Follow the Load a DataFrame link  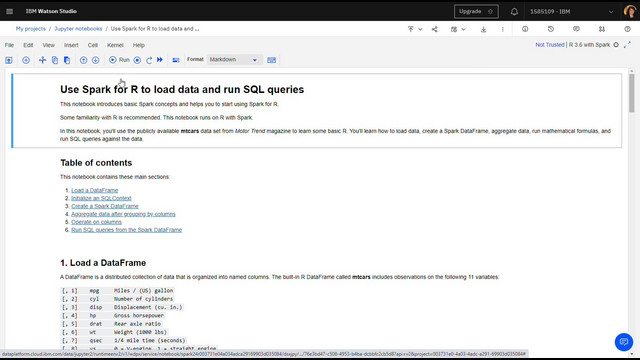coord(95,190)
